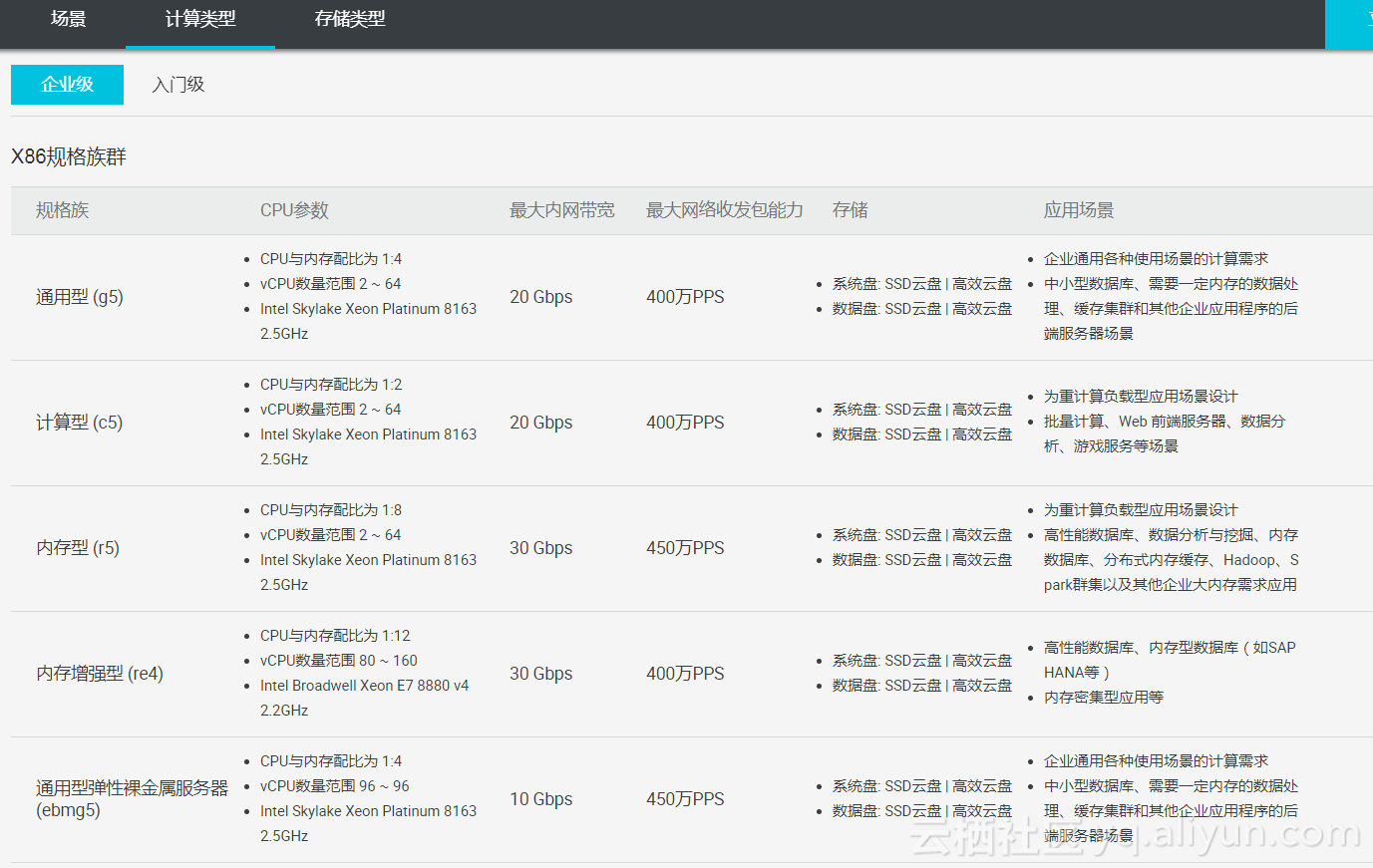
Task: Click 内存密集型应用等 text
Action: [1104, 698]
